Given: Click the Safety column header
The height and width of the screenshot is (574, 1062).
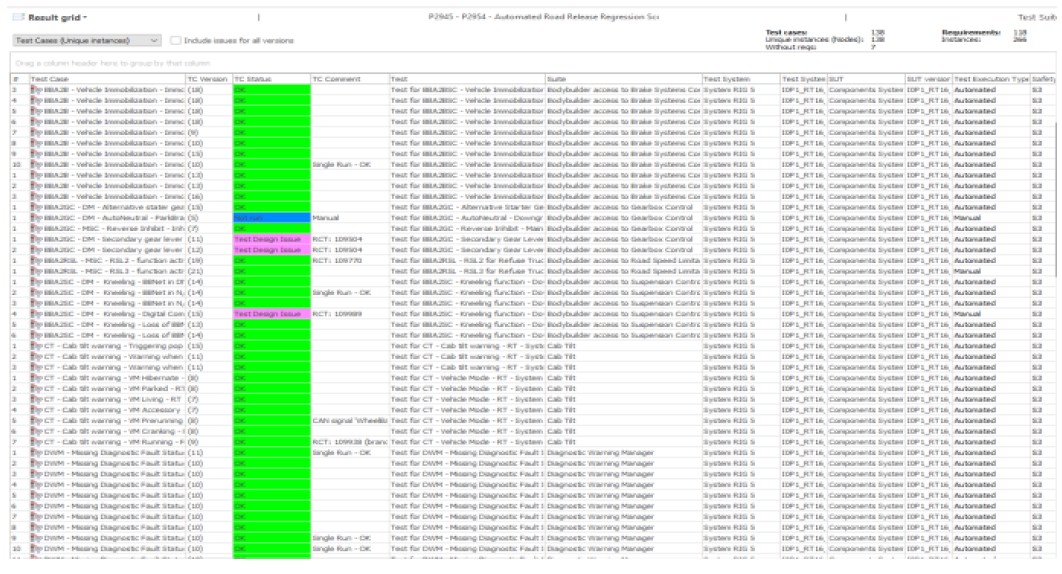Looking at the screenshot, I should [x=1043, y=79].
